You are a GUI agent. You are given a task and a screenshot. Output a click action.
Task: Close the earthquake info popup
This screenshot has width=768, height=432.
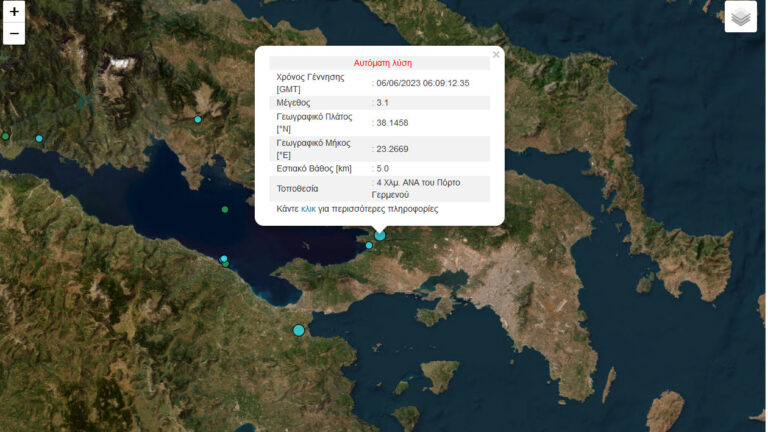point(496,55)
